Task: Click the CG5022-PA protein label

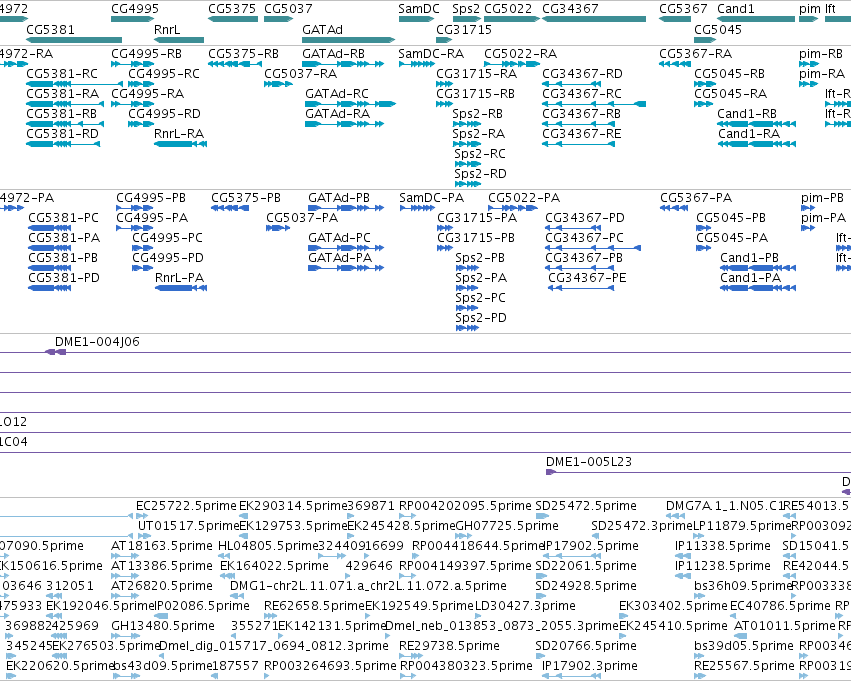Action: (524, 198)
